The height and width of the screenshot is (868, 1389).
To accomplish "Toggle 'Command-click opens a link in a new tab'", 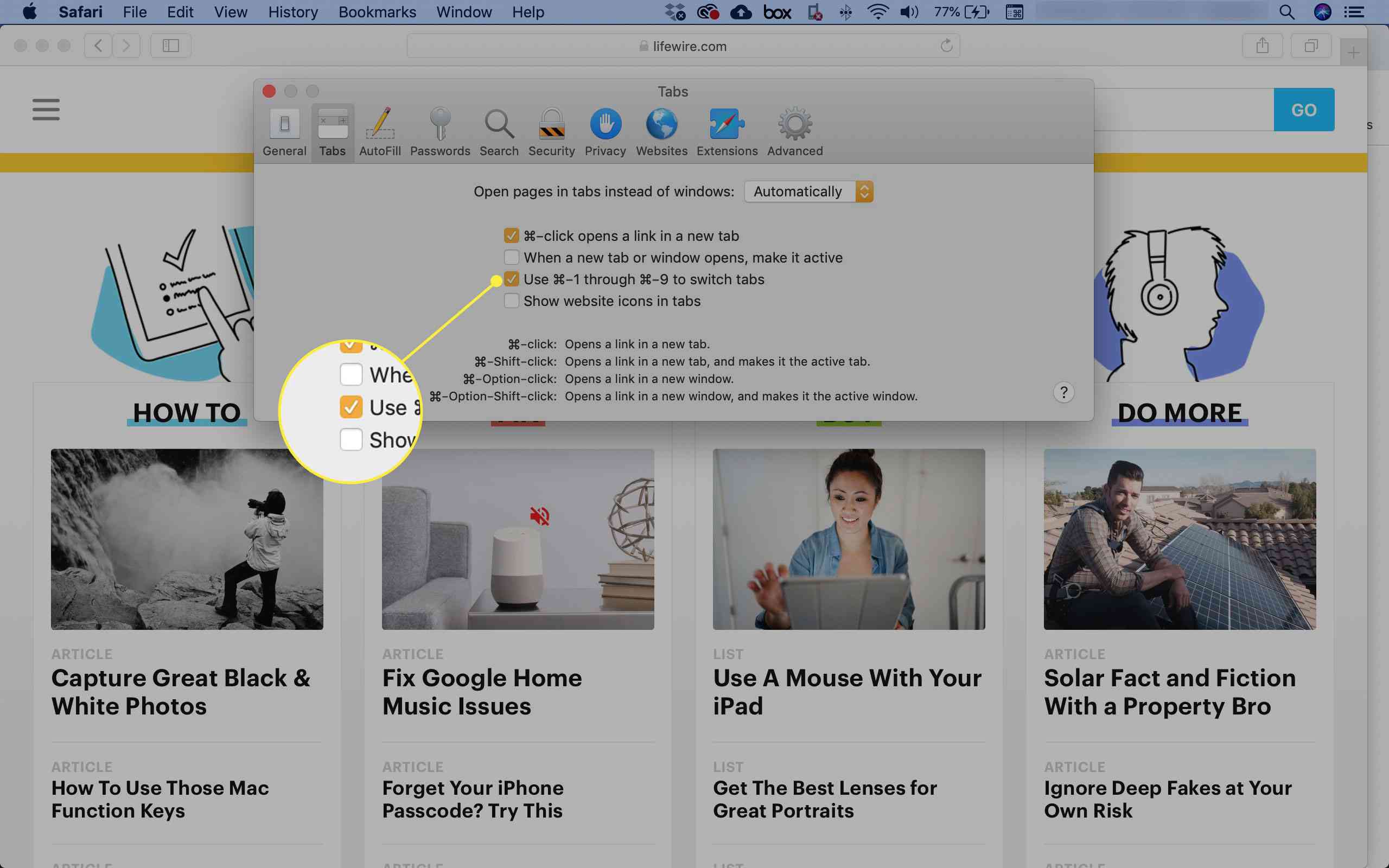I will (511, 235).
